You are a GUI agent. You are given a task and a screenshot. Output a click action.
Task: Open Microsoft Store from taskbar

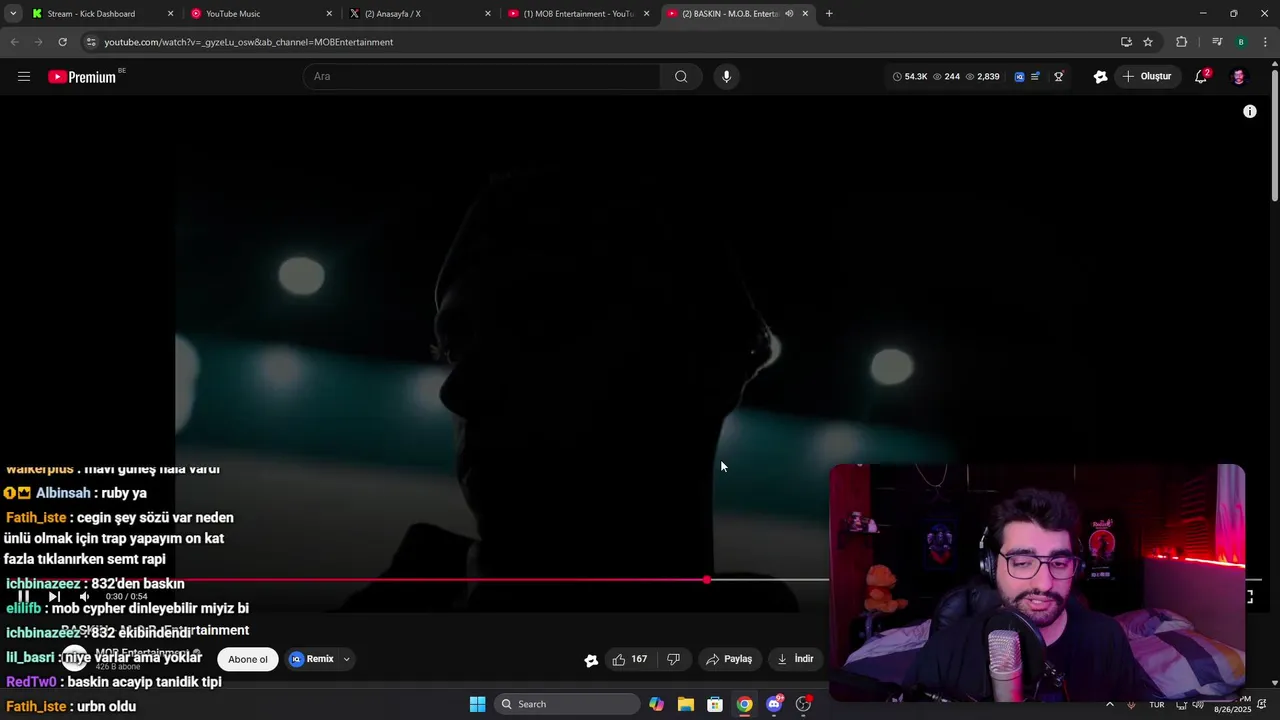point(715,704)
